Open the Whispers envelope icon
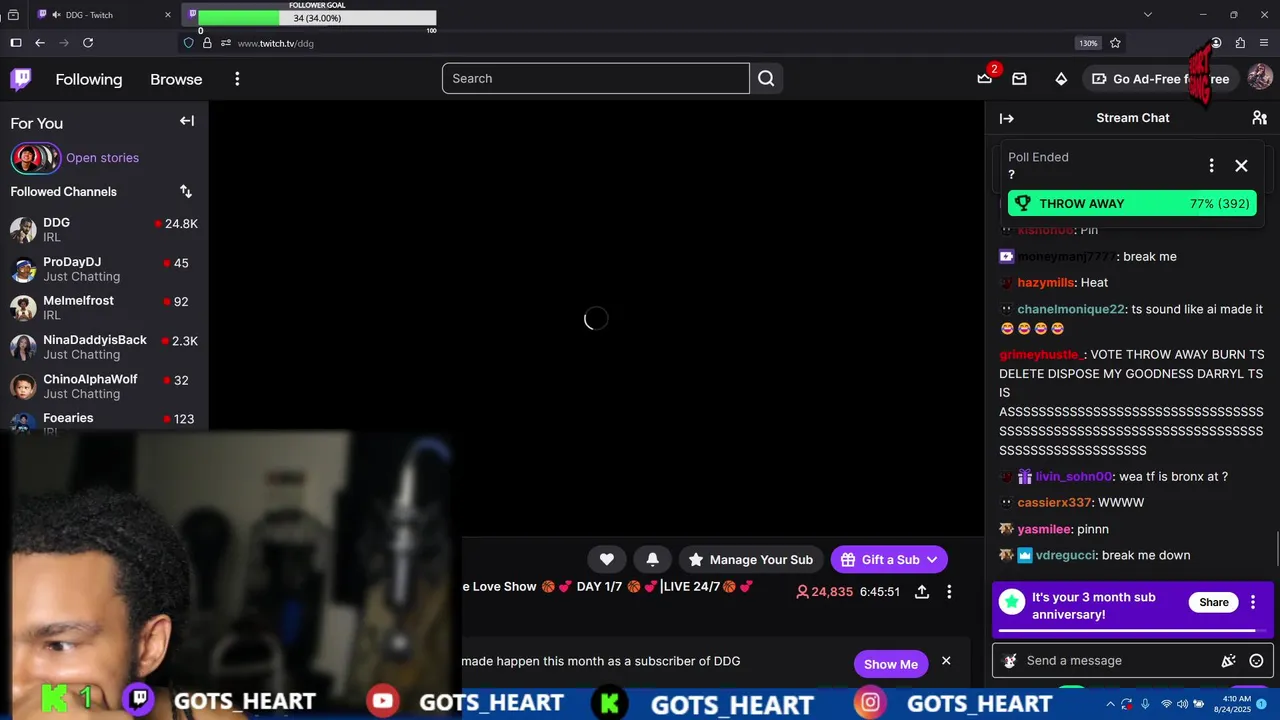 point(1019,79)
